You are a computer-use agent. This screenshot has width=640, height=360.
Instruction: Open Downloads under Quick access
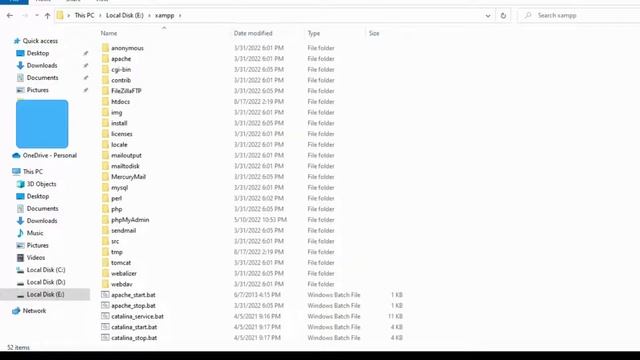tap(42, 65)
